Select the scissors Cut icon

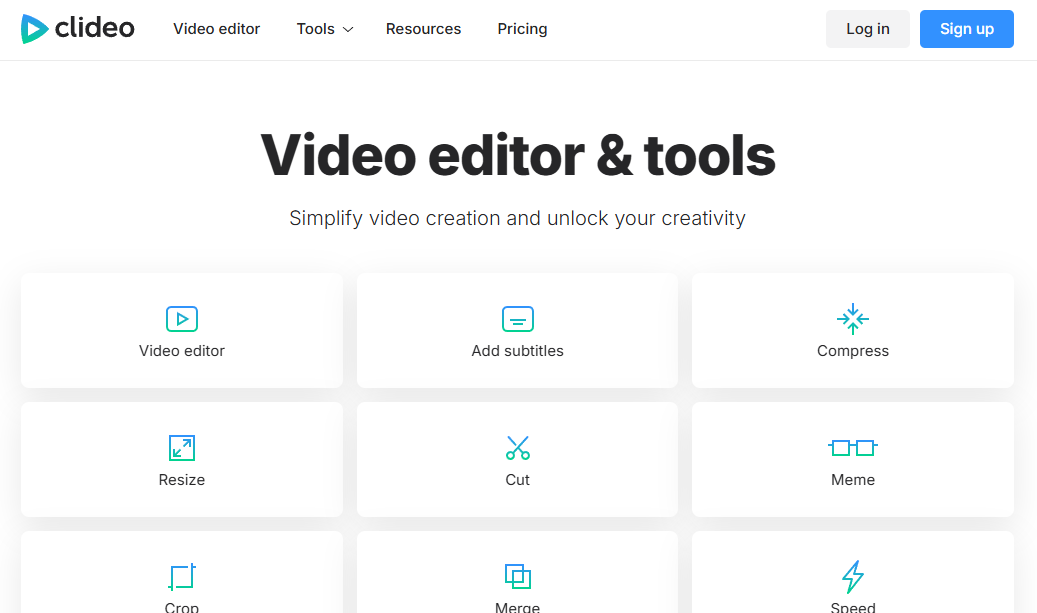(517, 447)
